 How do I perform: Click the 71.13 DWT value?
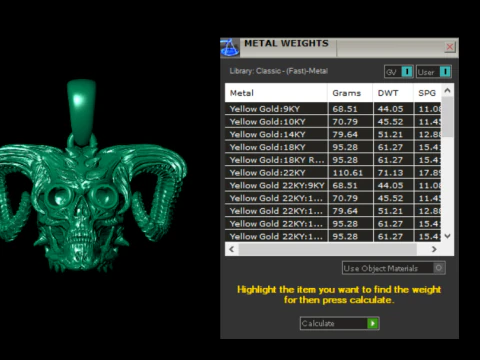[390, 173]
